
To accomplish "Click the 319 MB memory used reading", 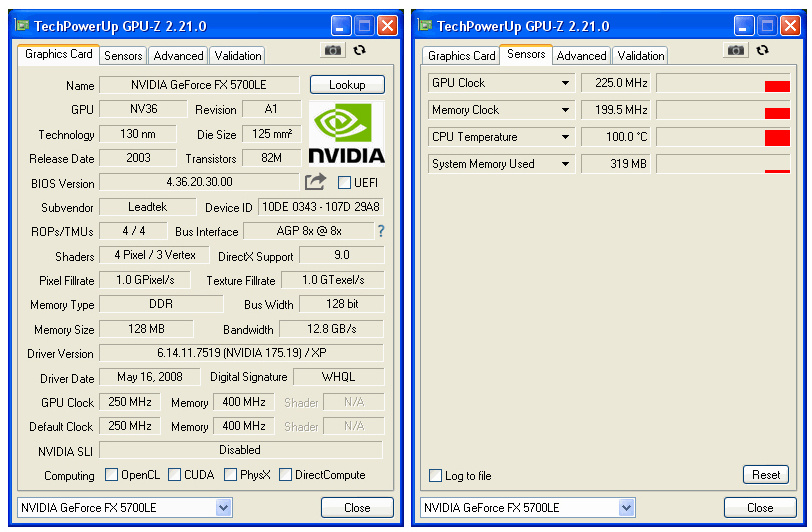I will pyautogui.click(x=616, y=164).
